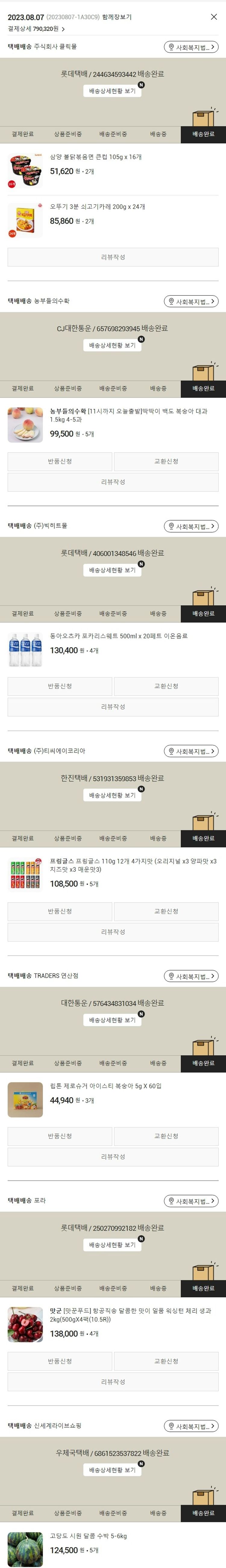Open the Pringles product thumbnail
The width and height of the screenshot is (226, 1568).
point(25,874)
